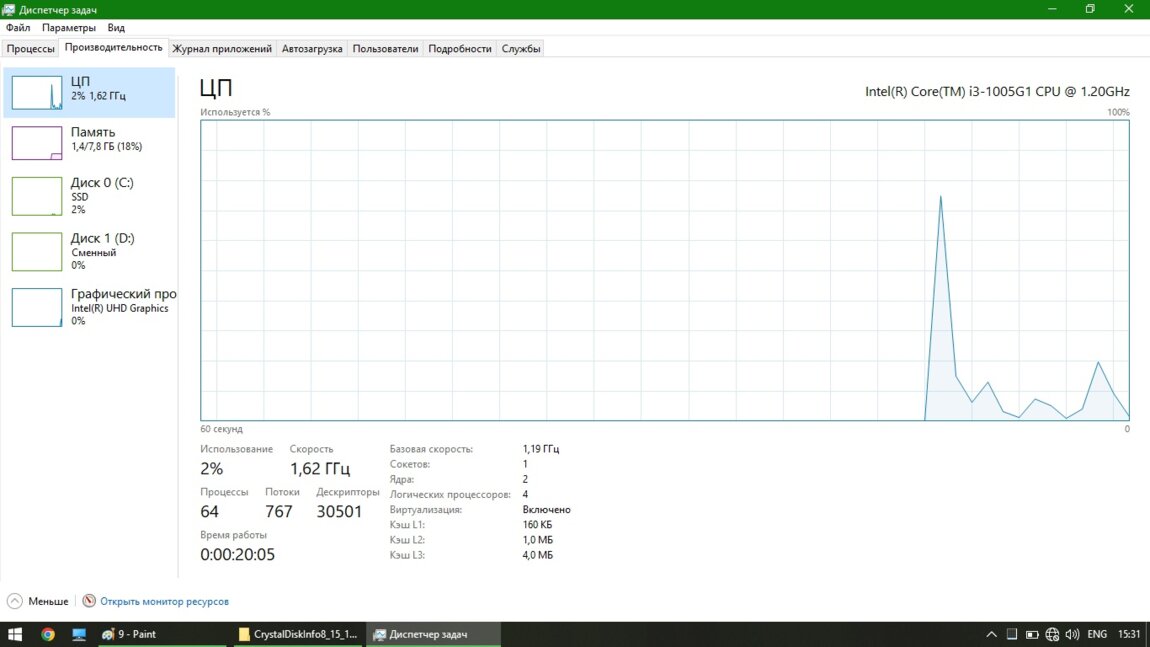Screen dimensions: 1150x647
Task: Click the Windows Start button
Action: pos(15,634)
